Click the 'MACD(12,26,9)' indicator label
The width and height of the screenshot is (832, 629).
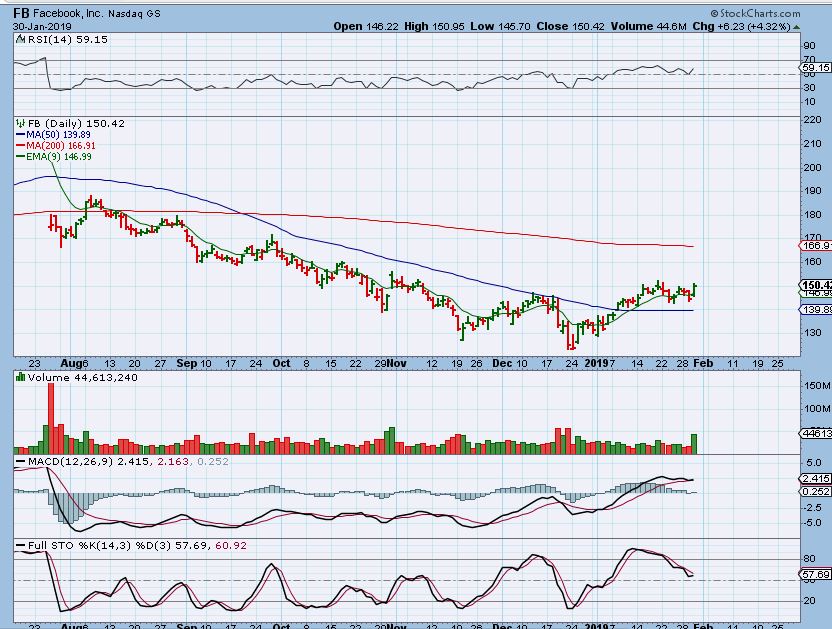click(x=70, y=462)
